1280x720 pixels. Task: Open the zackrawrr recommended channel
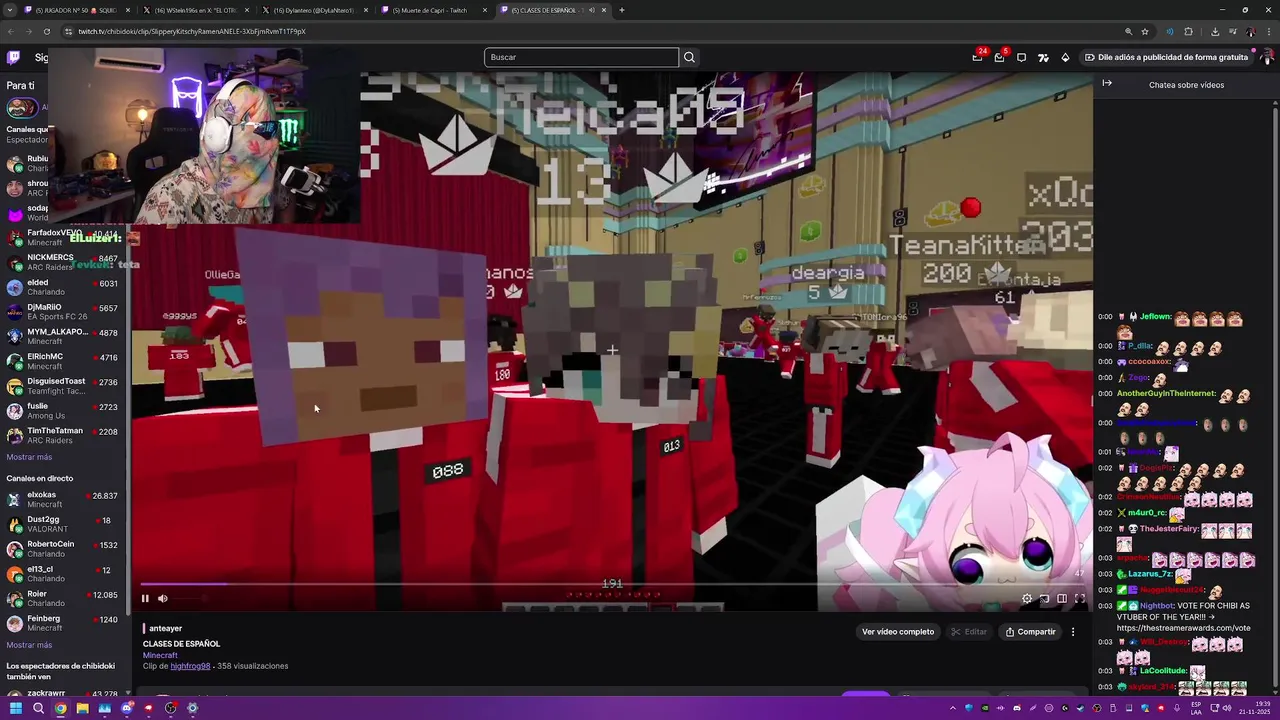pos(63,694)
